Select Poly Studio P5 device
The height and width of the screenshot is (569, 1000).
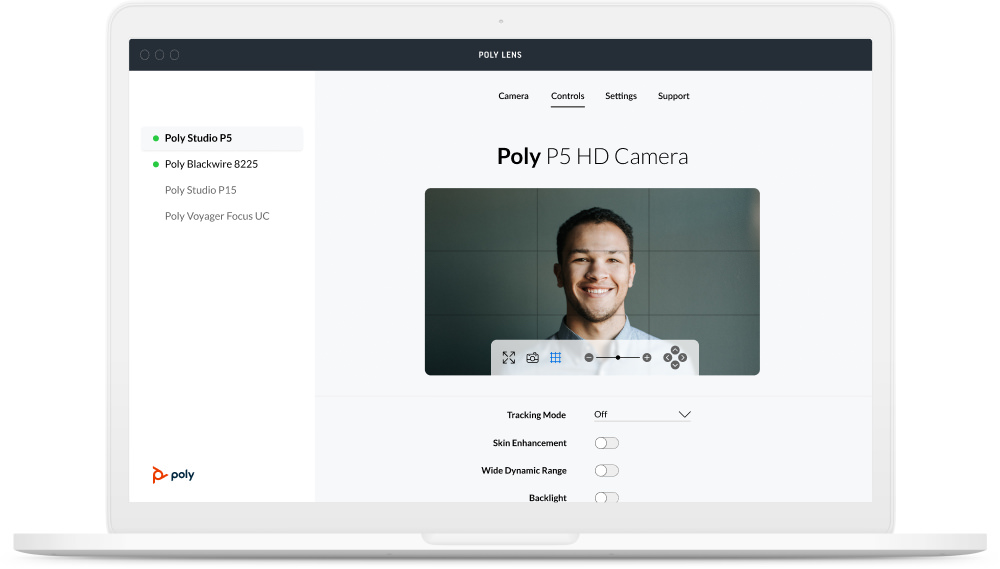(222, 138)
